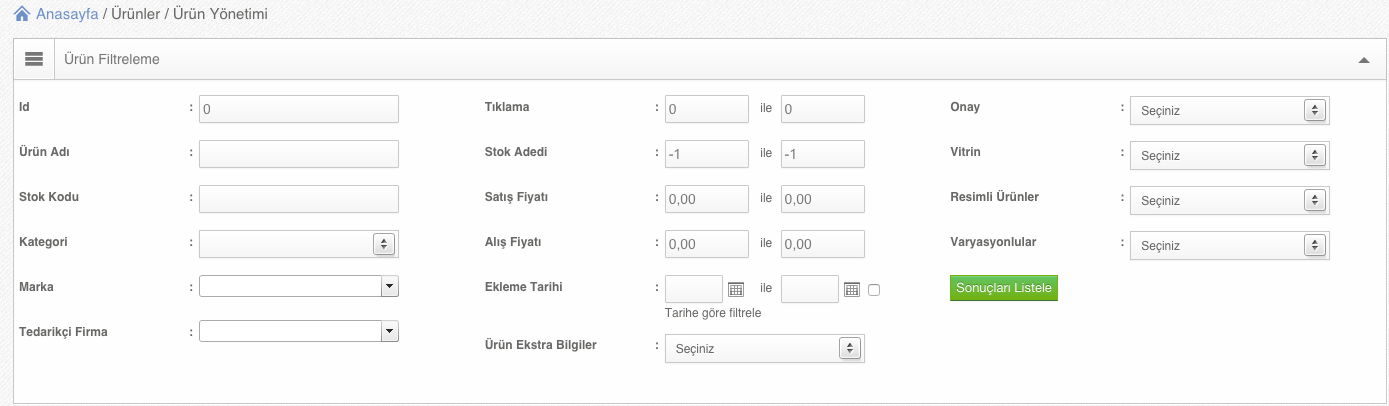Focus the Ürün Adı text field
Image resolution: width=1389 pixels, height=406 pixels.
click(299, 154)
